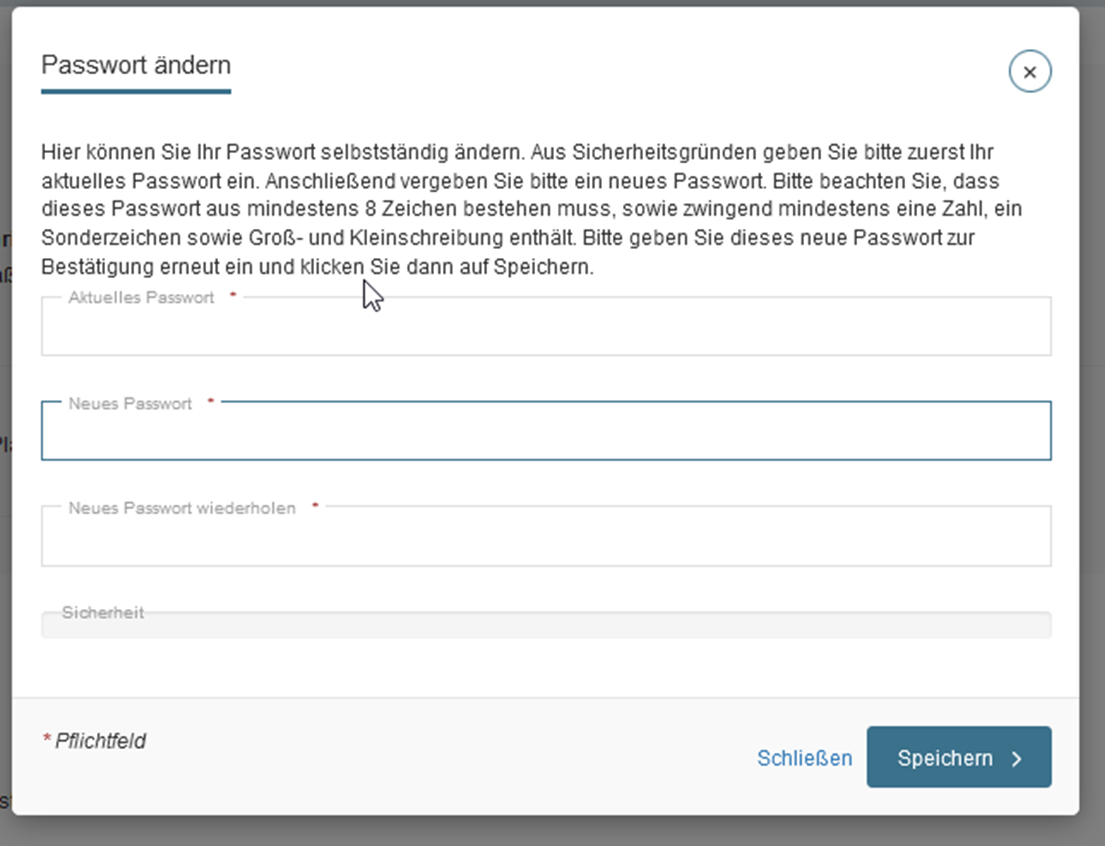1105x846 pixels.
Task: Save the password with Speichern button
Action: [959, 757]
